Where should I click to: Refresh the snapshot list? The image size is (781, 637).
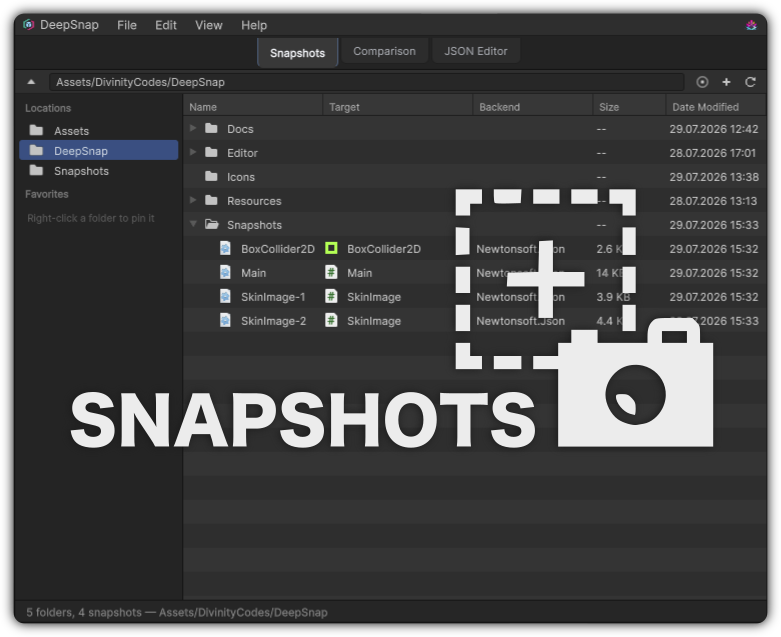point(750,82)
